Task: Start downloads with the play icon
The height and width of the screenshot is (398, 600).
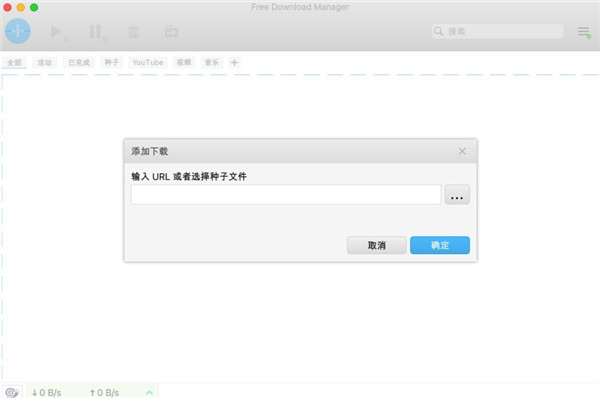Action: [x=57, y=31]
